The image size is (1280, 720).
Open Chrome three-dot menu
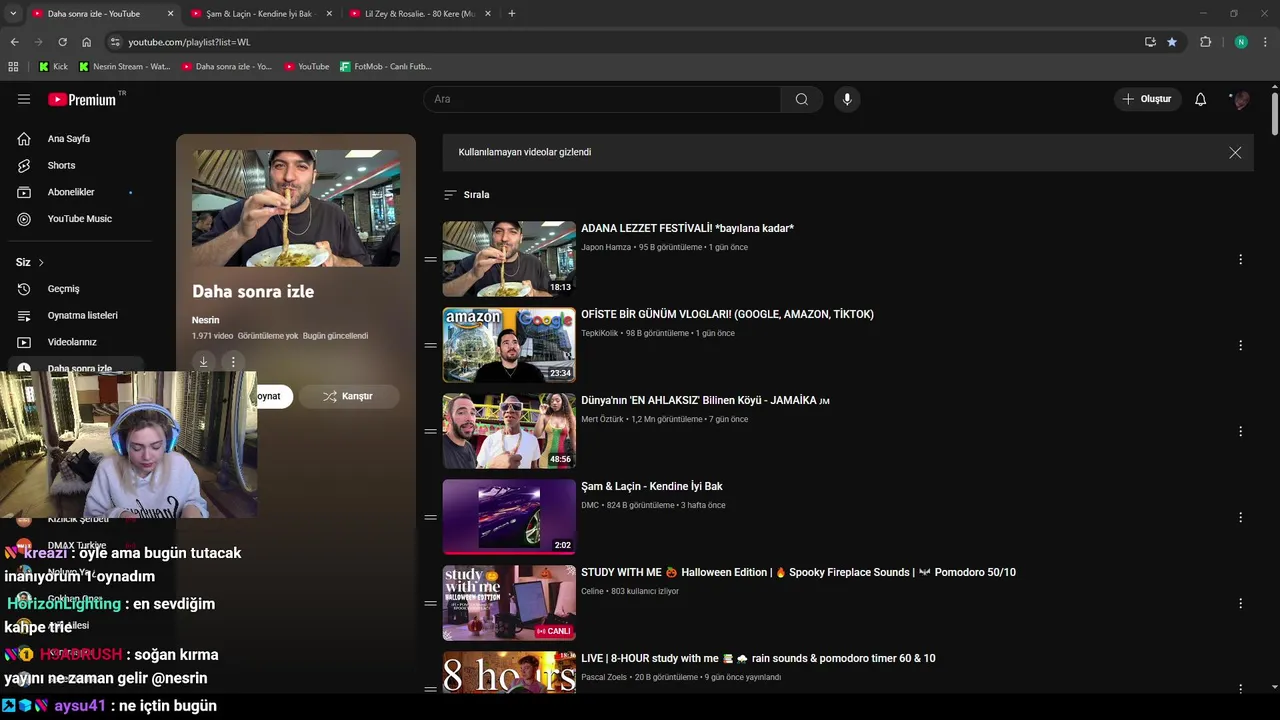pos(1265,42)
